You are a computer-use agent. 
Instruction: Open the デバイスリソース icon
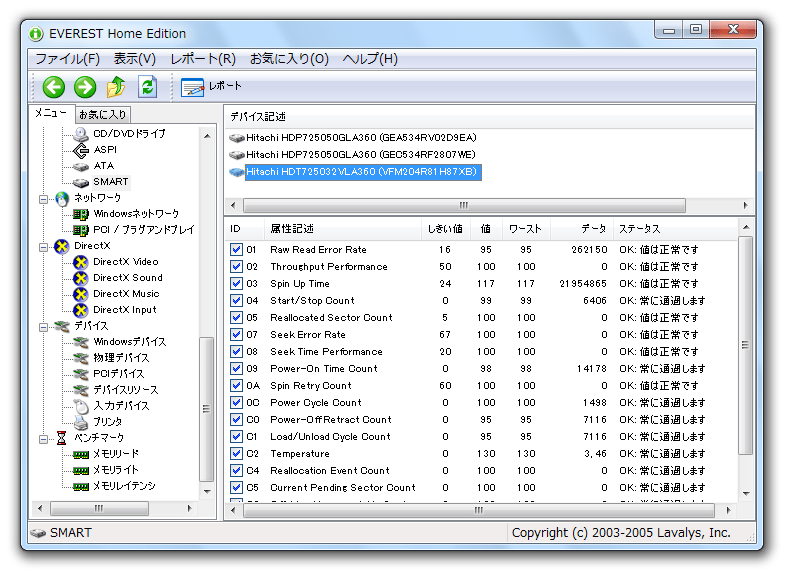(x=81, y=391)
